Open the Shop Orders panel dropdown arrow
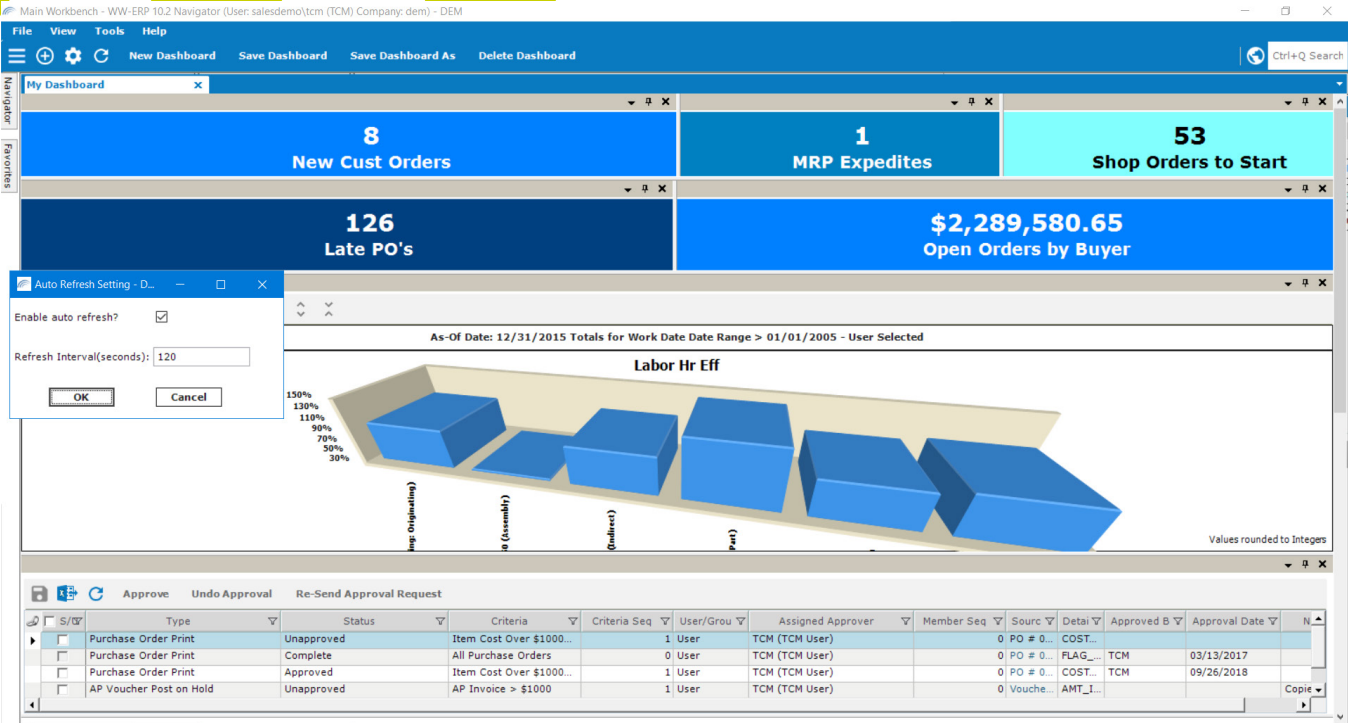The image size is (1348, 723). pos(1289,101)
